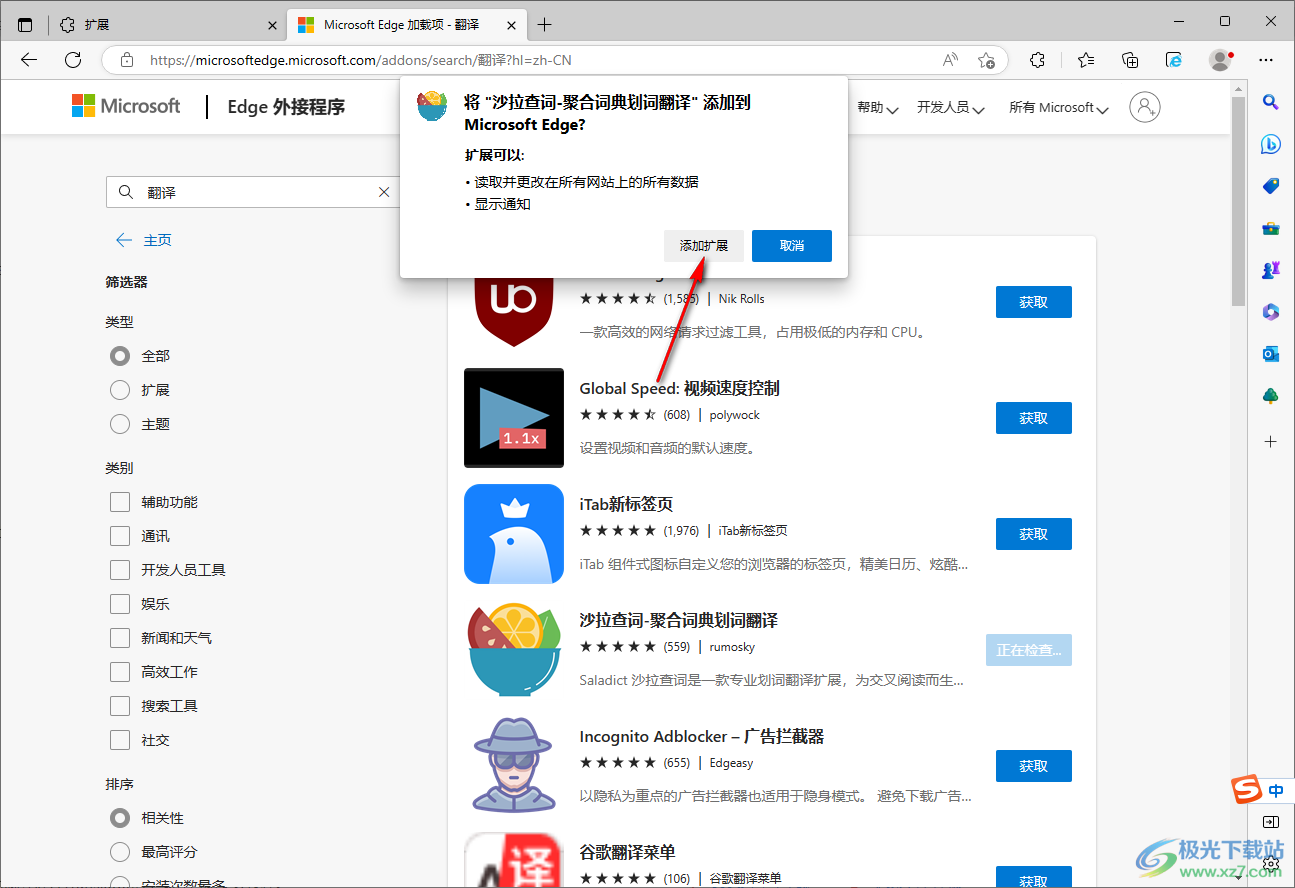Screen dimensions: 1295x888
Task: Select the 全部 type radio button
Action: point(120,356)
